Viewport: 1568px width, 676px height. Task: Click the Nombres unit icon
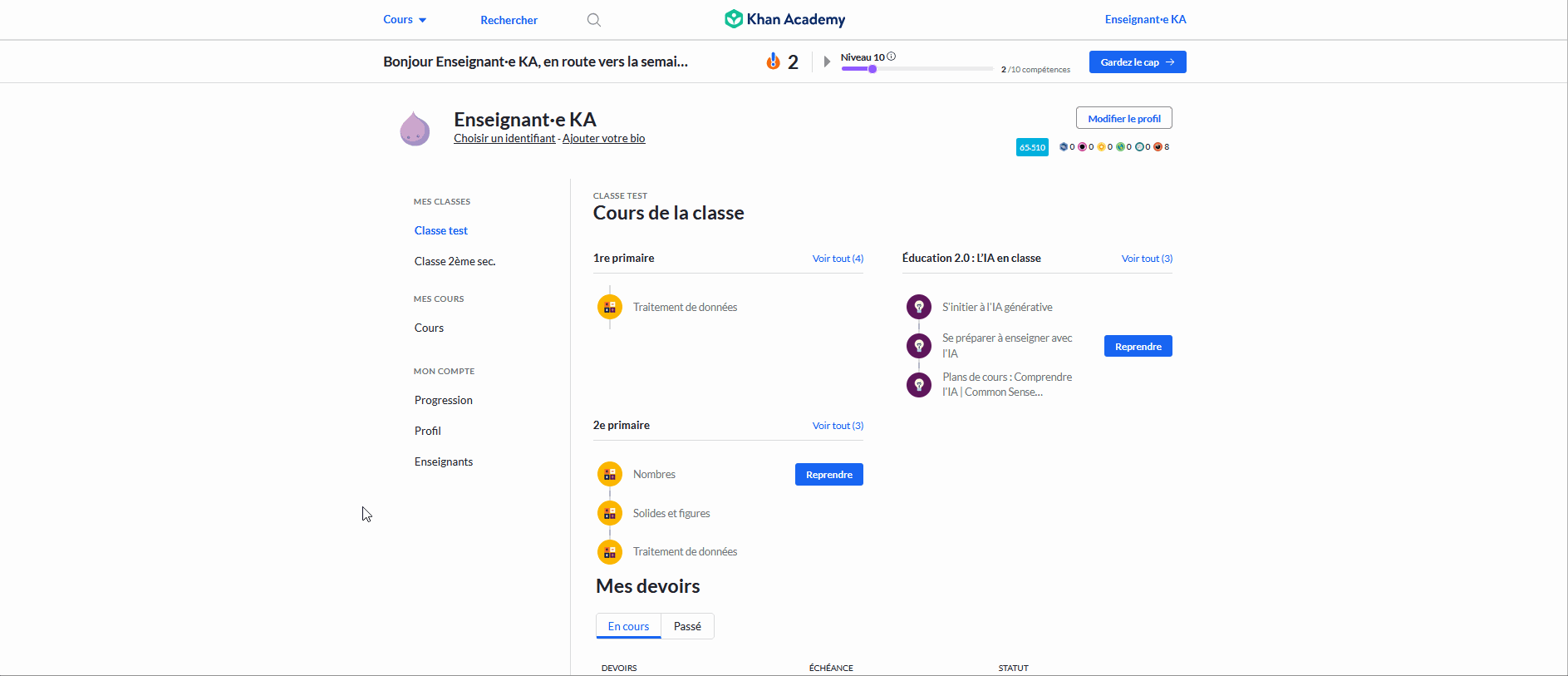click(x=610, y=474)
